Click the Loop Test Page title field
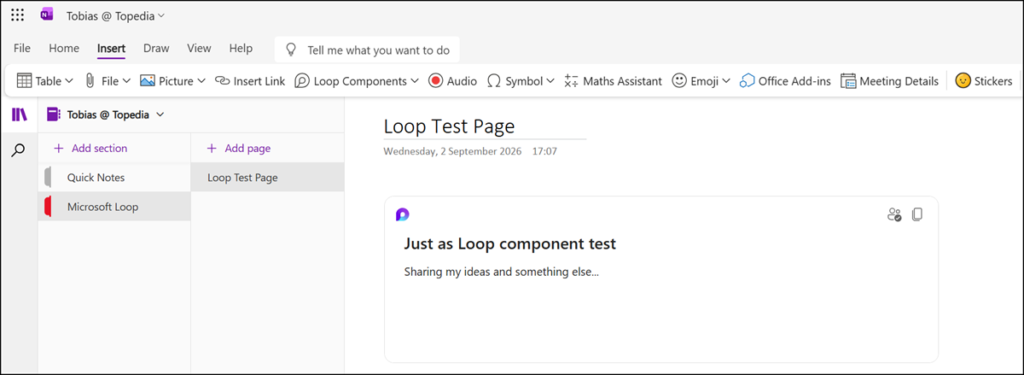1024x375 pixels. coord(485,126)
